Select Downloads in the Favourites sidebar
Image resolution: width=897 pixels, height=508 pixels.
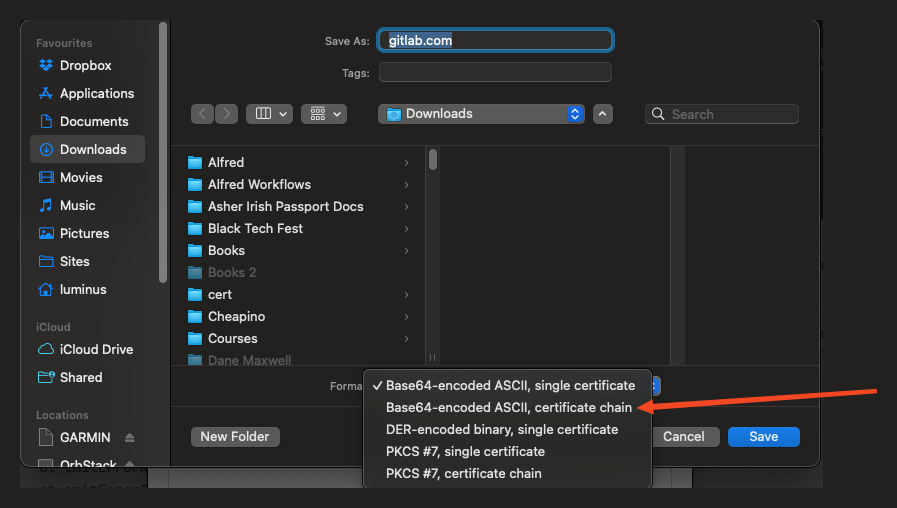click(x=87, y=149)
